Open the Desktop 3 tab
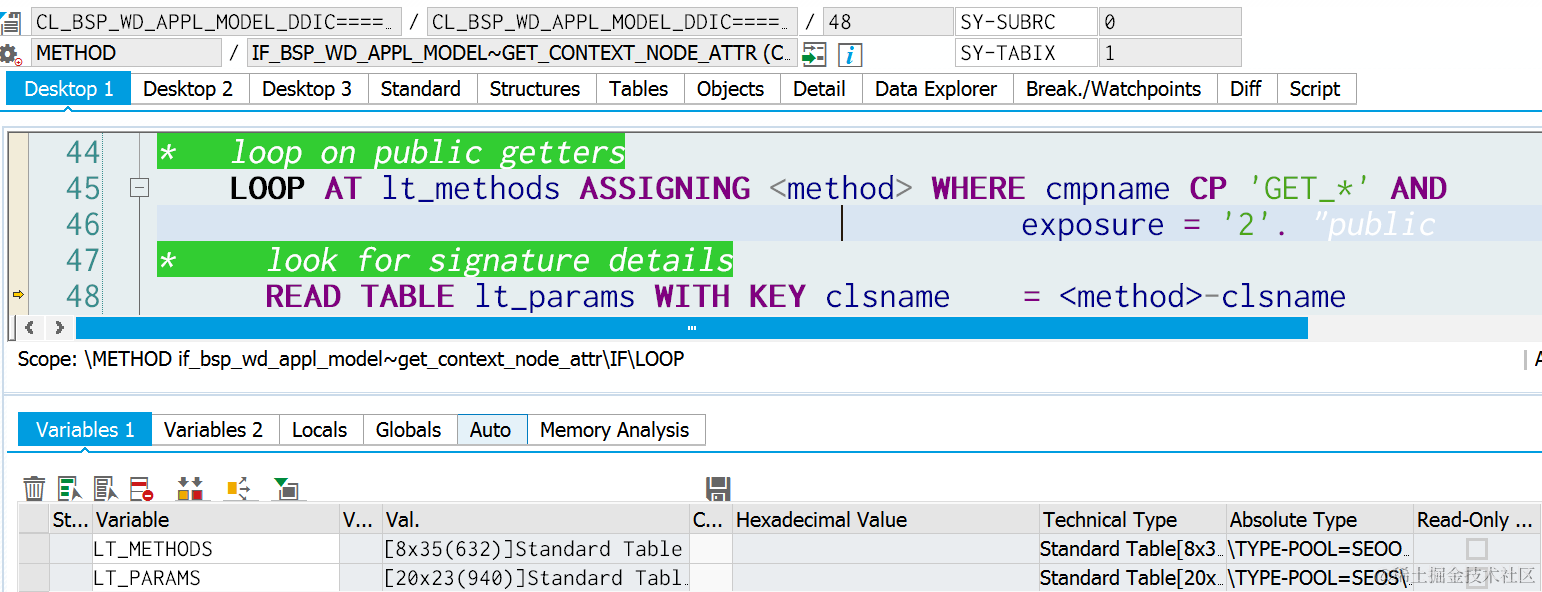 click(307, 89)
